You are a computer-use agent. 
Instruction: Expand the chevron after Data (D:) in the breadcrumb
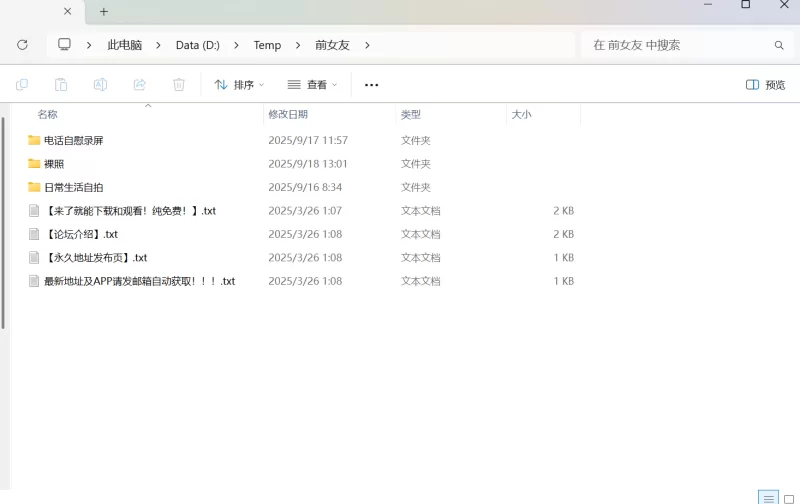[237, 45]
